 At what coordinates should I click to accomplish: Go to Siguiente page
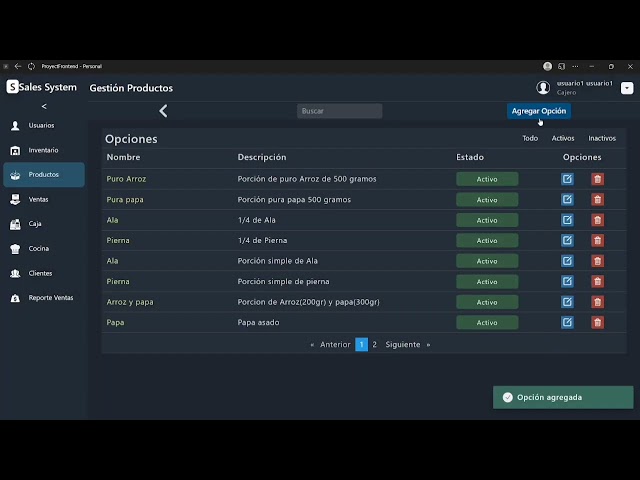click(x=402, y=344)
